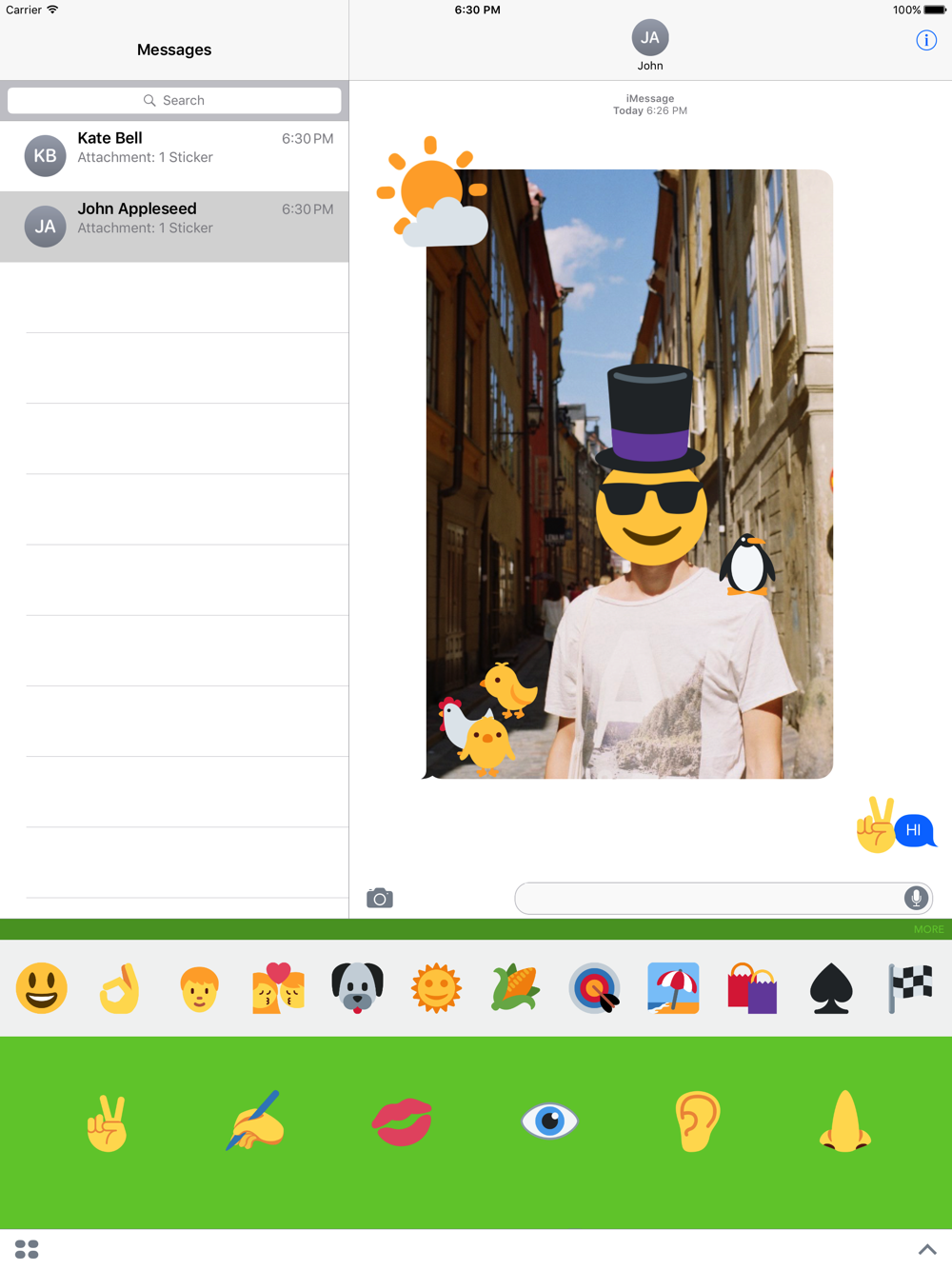
Task: Tap the blue HI message bubble
Action: (914, 830)
